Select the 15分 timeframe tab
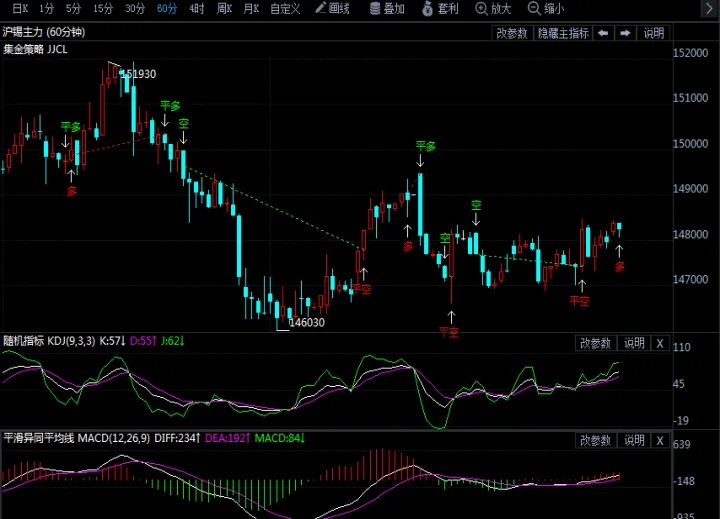 point(103,8)
